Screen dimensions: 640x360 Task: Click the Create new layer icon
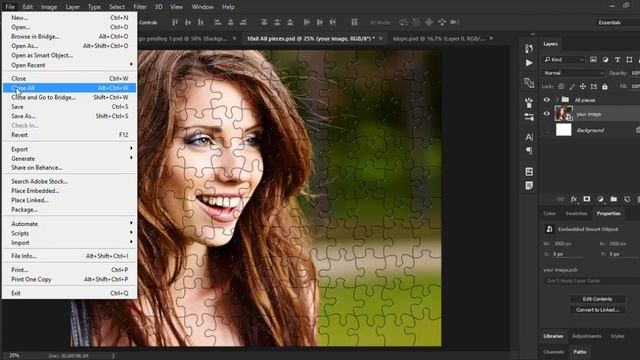627,199
